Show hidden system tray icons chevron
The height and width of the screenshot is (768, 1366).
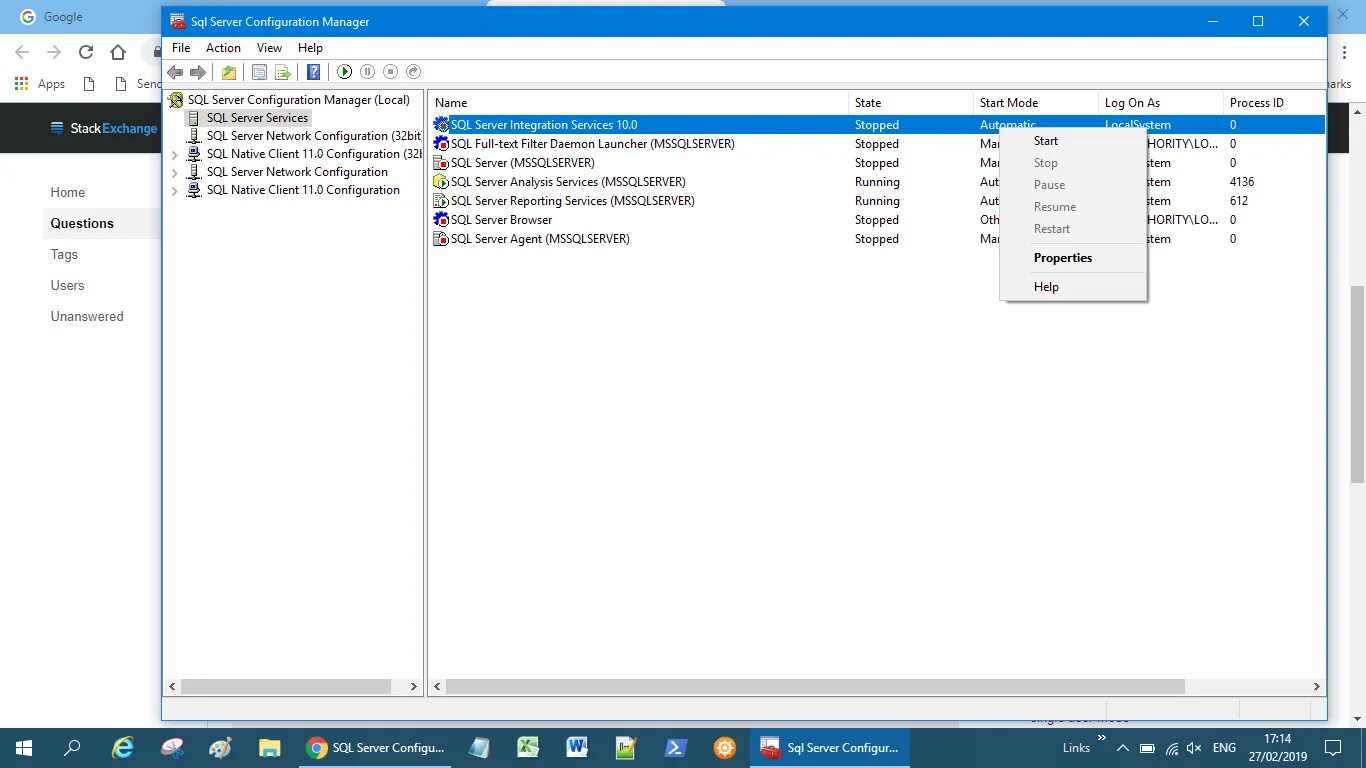click(1123, 747)
